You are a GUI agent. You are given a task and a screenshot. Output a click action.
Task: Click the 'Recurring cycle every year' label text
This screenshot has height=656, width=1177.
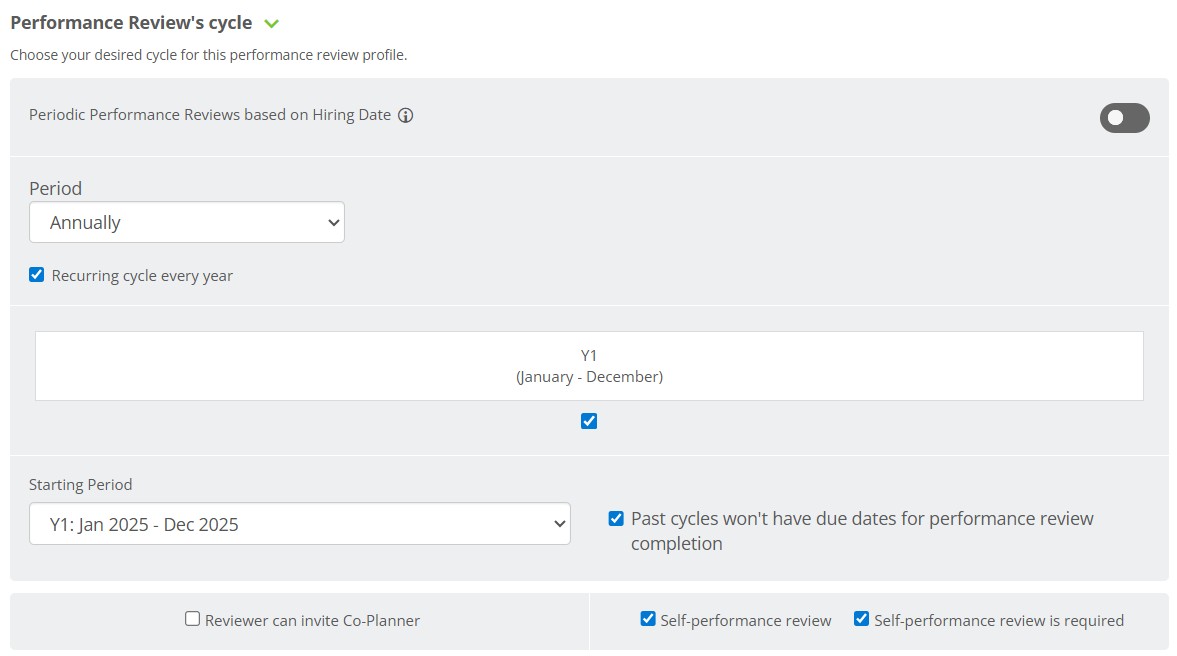142,276
